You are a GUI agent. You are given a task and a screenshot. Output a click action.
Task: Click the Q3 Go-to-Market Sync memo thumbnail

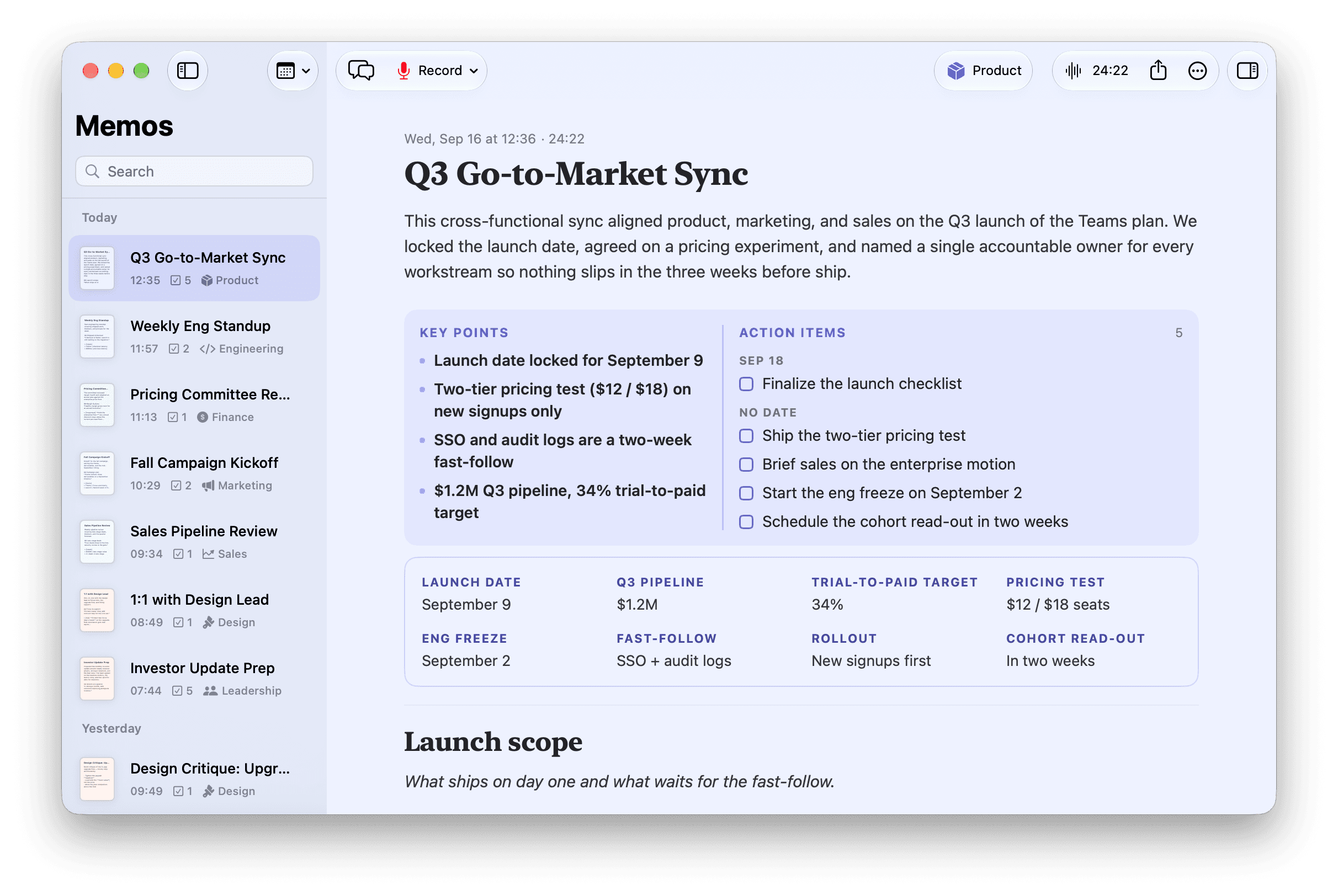point(97,268)
